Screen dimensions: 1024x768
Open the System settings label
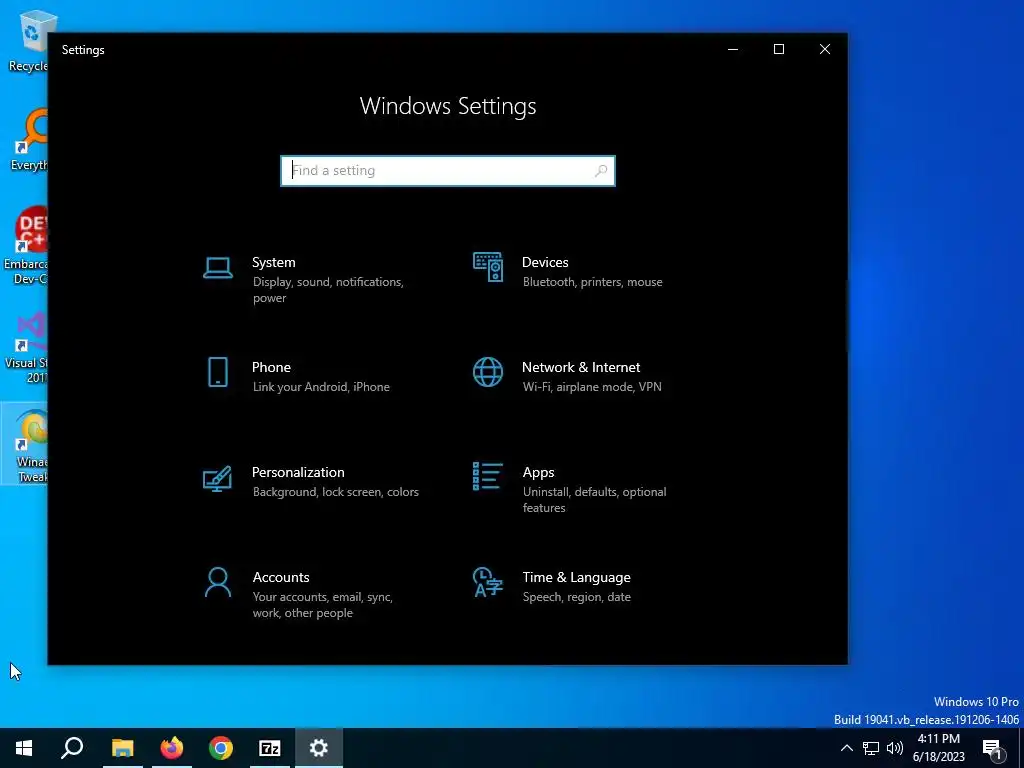click(x=274, y=263)
